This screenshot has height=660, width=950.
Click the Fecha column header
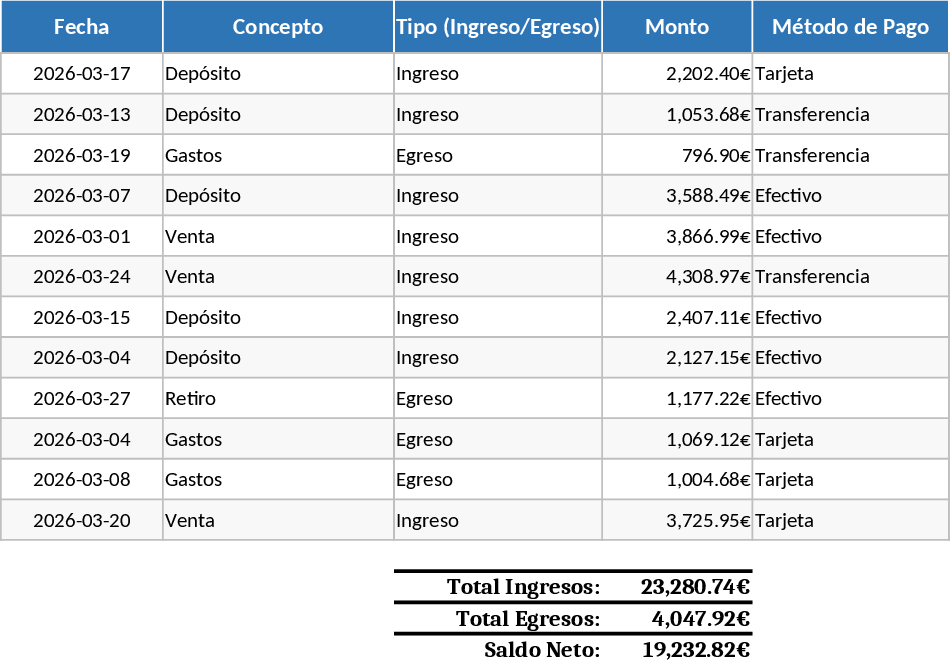point(82,27)
